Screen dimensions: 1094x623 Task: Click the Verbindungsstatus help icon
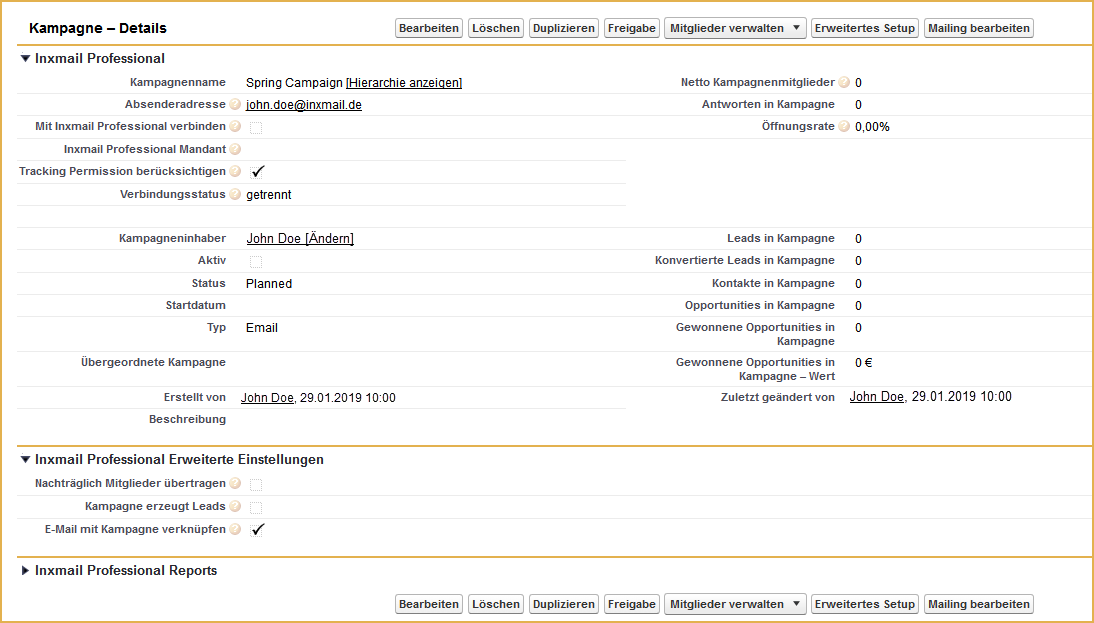point(235,194)
